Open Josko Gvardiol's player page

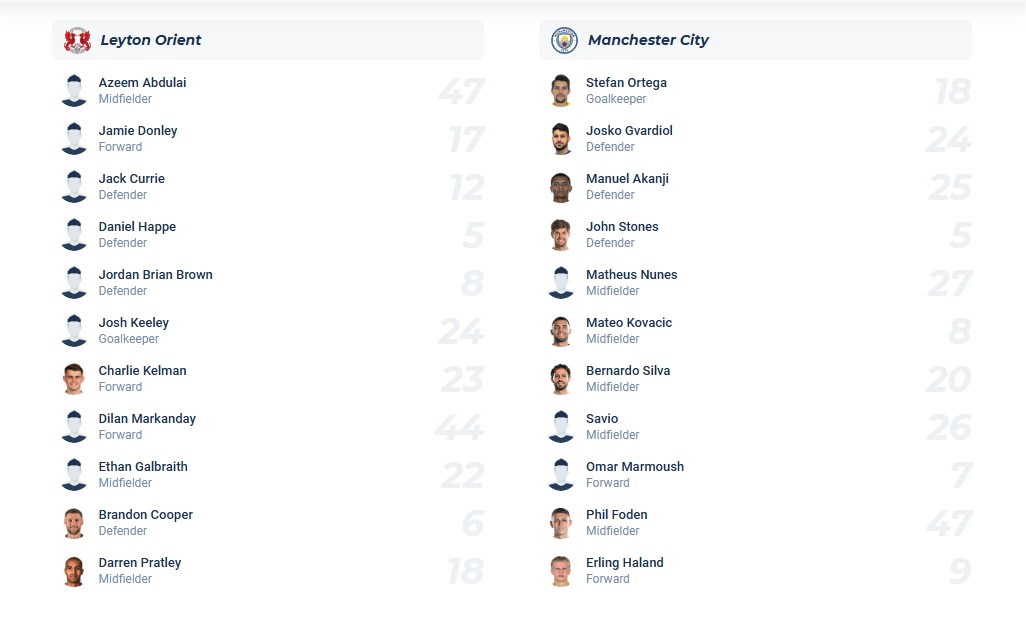click(x=629, y=130)
